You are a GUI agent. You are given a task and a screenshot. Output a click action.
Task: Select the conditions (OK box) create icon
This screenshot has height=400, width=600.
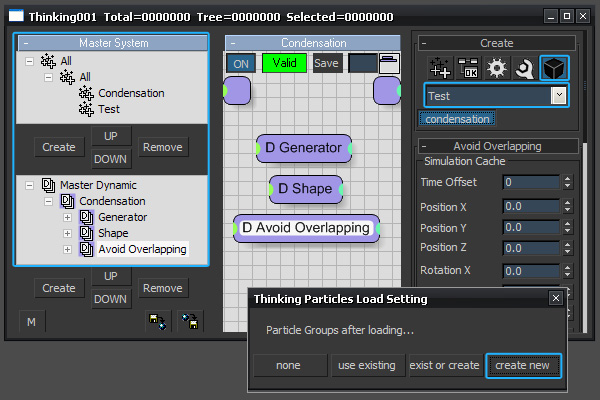point(468,68)
